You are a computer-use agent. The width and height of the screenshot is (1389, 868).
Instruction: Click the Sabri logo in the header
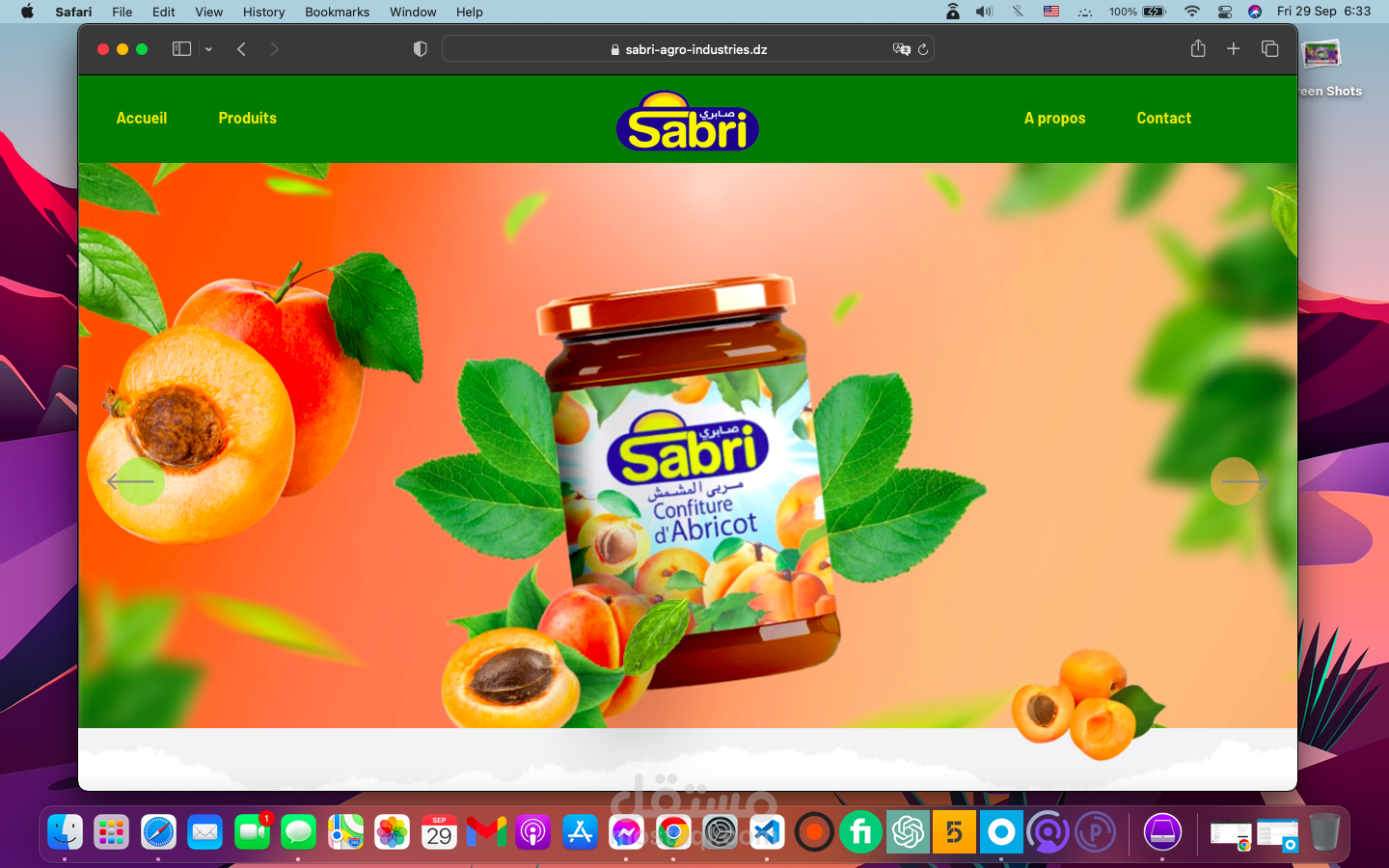(x=688, y=122)
